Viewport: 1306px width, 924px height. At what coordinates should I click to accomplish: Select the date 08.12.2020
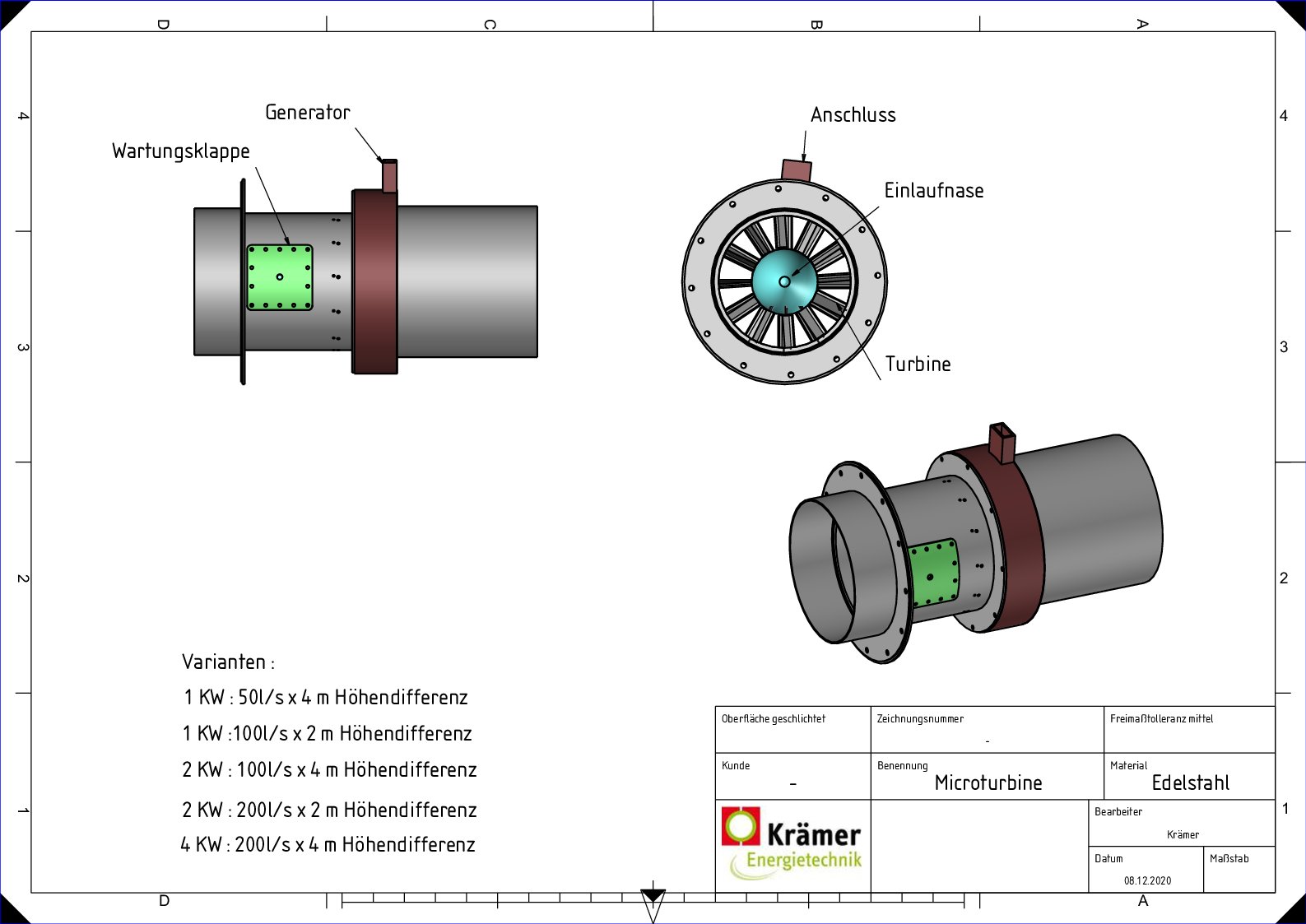[1147, 880]
